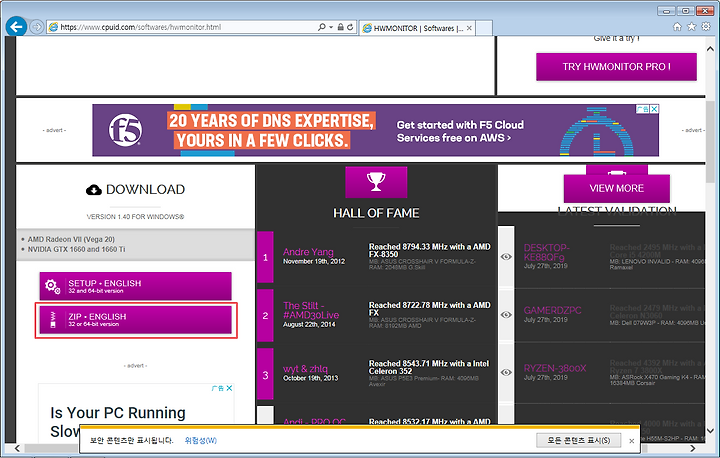Viewport: 720px width, 458px height.
Task: Click Reached 8794.33 MHz record text
Action: pyautogui.click(x=430, y=250)
